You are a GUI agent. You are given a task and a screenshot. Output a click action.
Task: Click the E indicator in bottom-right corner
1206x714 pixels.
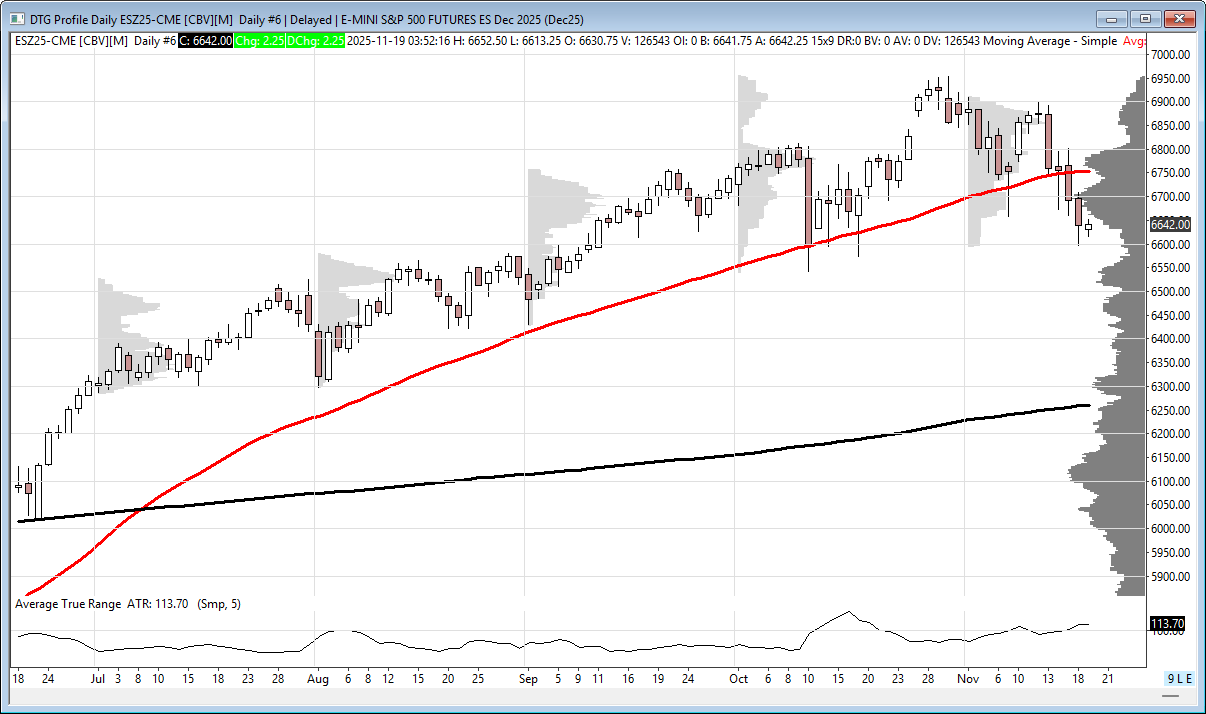pos(1189,679)
